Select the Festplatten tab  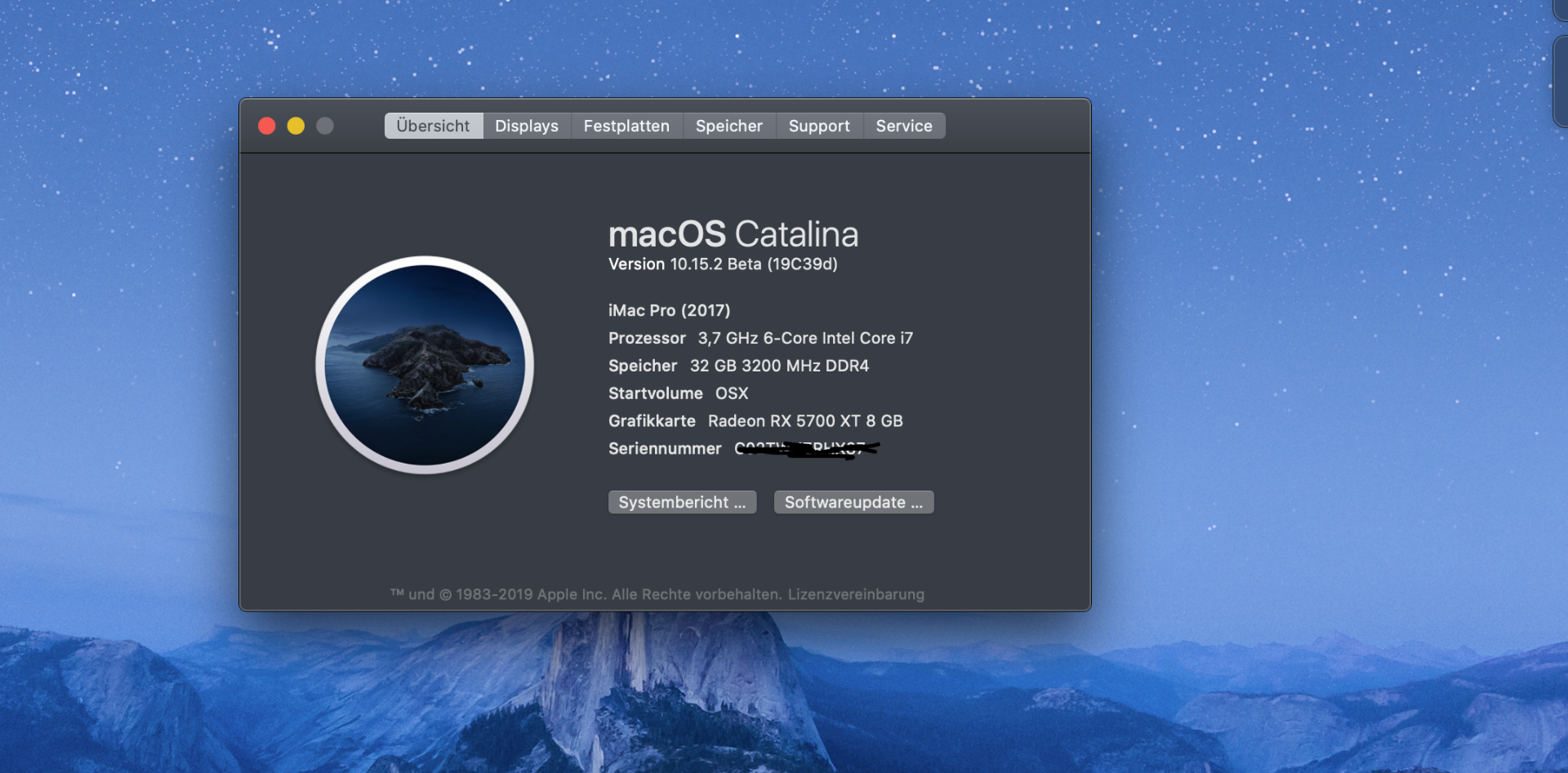click(626, 126)
